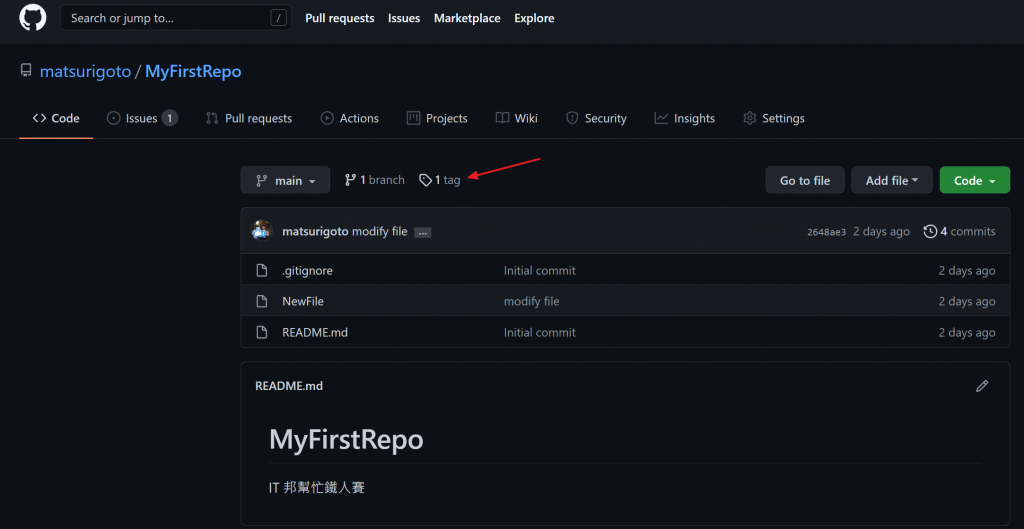Open the README.md file in file list
The height and width of the screenshot is (529, 1024).
pyautogui.click(x=315, y=332)
